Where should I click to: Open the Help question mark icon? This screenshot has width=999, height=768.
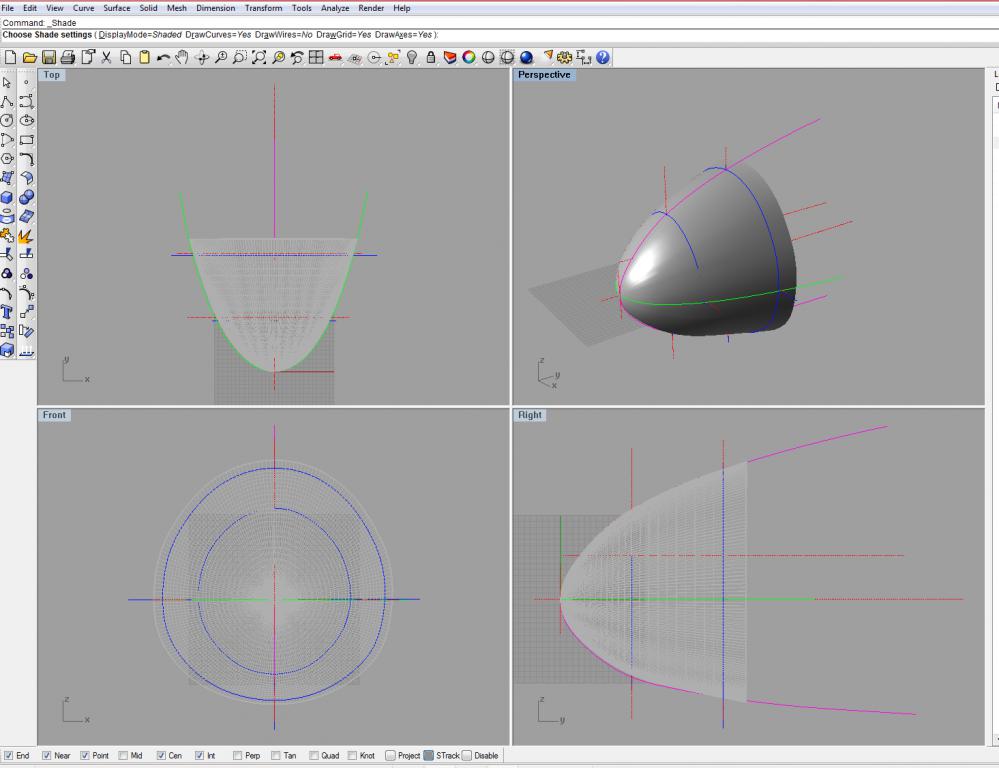[603, 59]
